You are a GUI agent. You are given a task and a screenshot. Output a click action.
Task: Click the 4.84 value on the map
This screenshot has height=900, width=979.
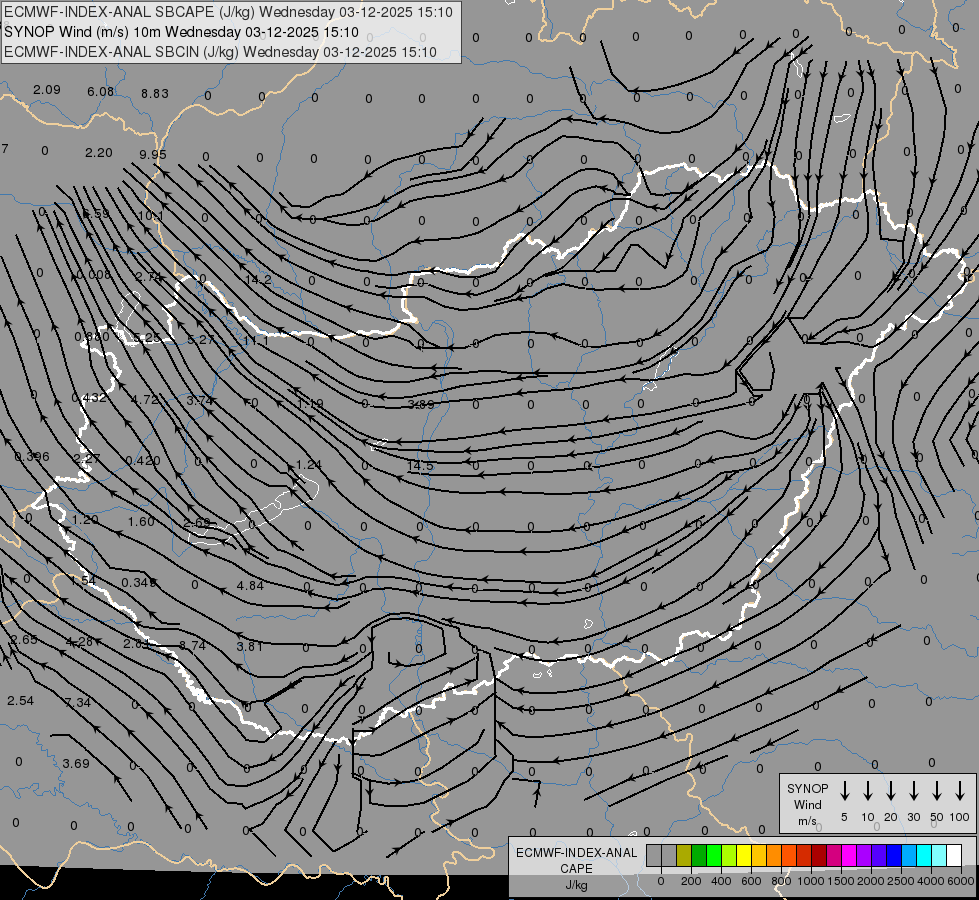(250, 585)
